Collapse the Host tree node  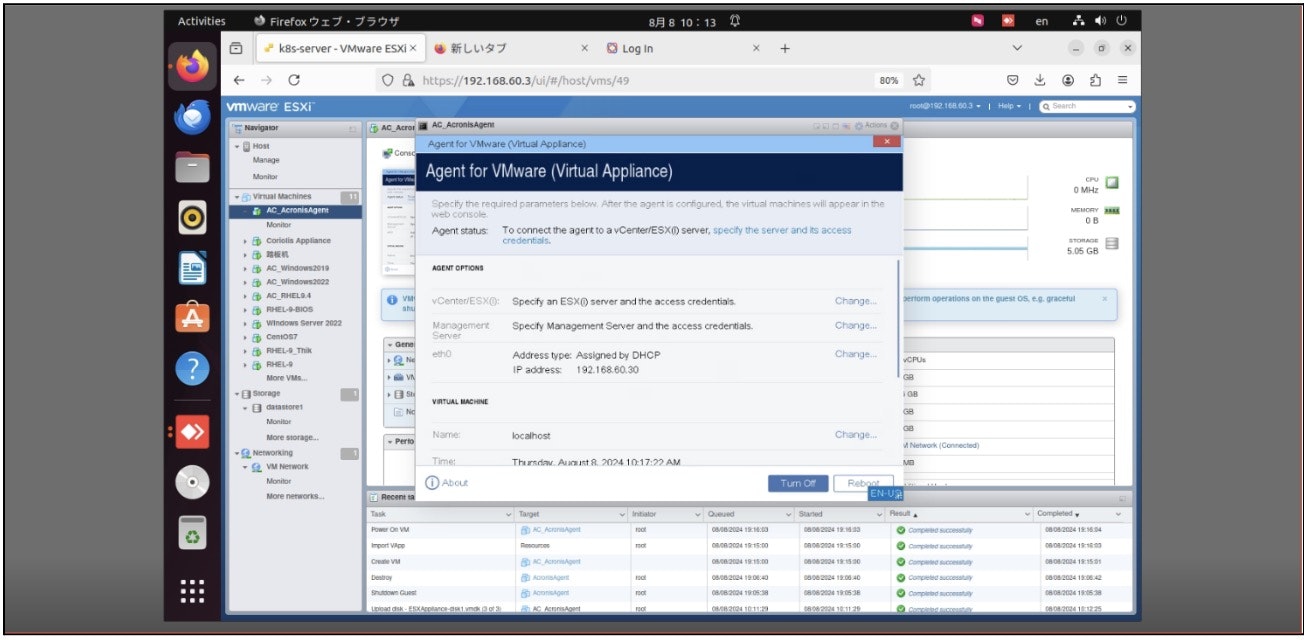(x=237, y=146)
